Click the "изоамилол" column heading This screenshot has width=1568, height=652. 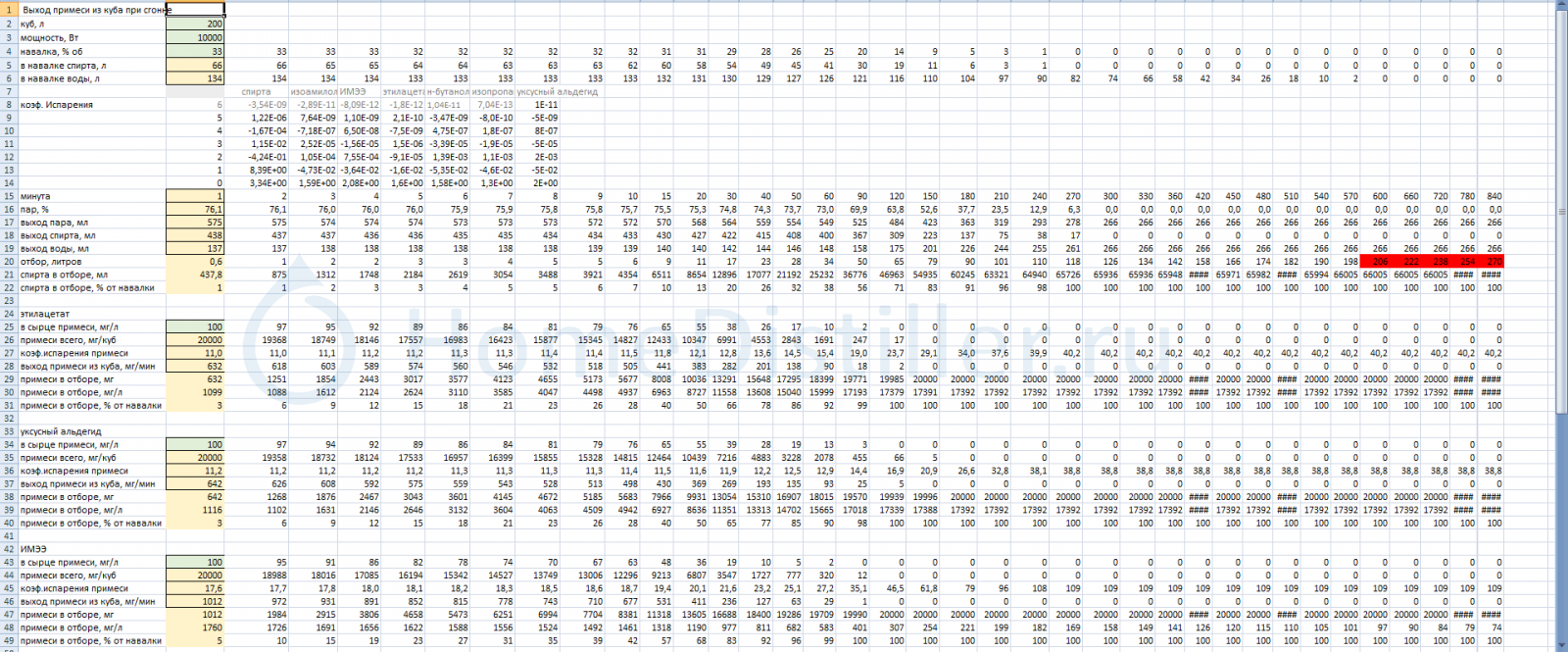tap(314, 92)
